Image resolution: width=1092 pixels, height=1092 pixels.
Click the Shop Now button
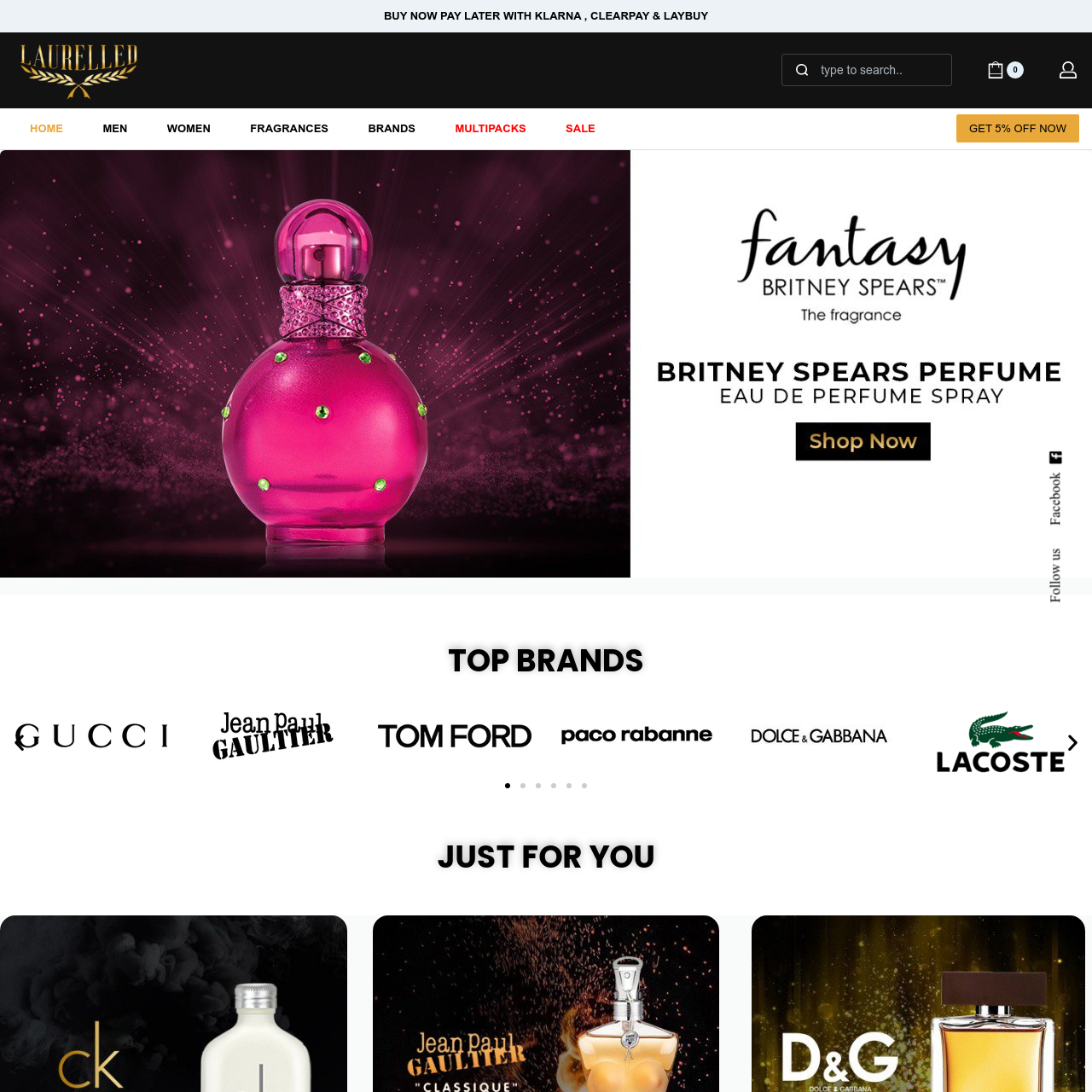pos(863,441)
